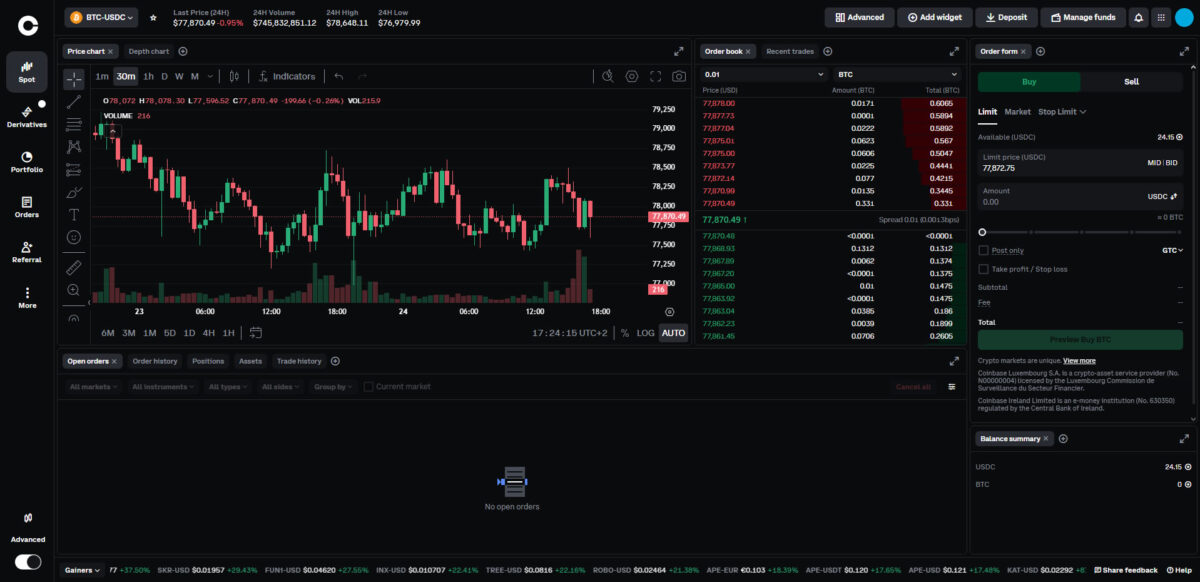Screen dimensions: 1200x582
Task: Open the View more link
Action: (x=1079, y=361)
